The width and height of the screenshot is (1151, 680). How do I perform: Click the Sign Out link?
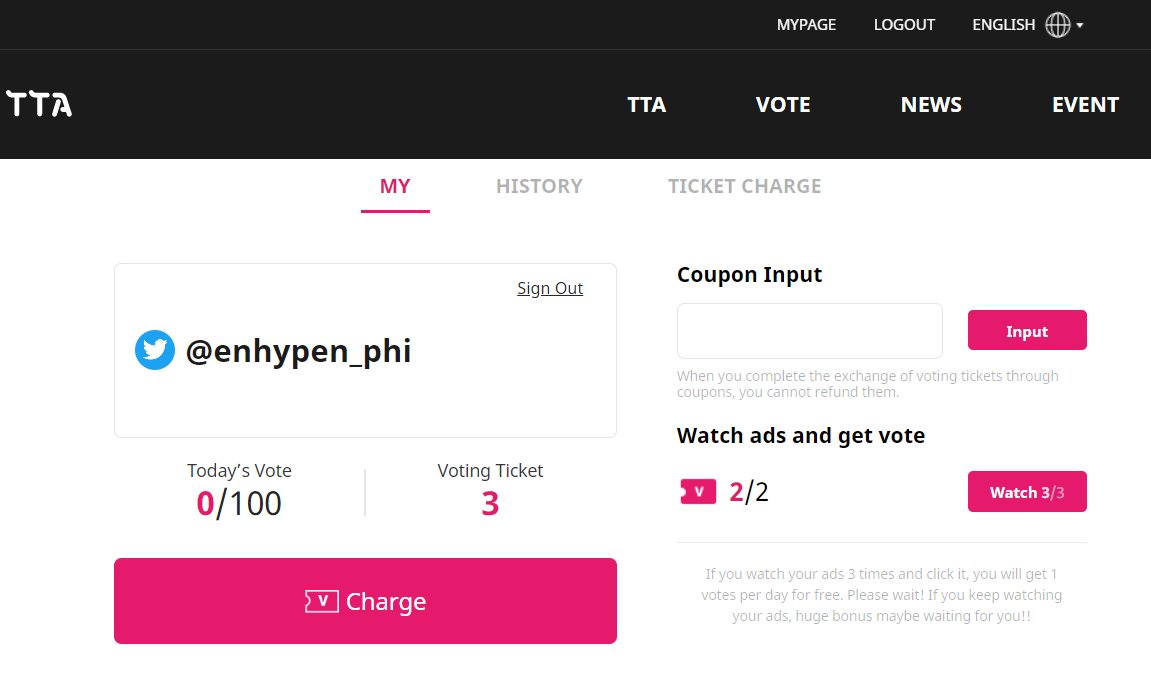tap(550, 288)
